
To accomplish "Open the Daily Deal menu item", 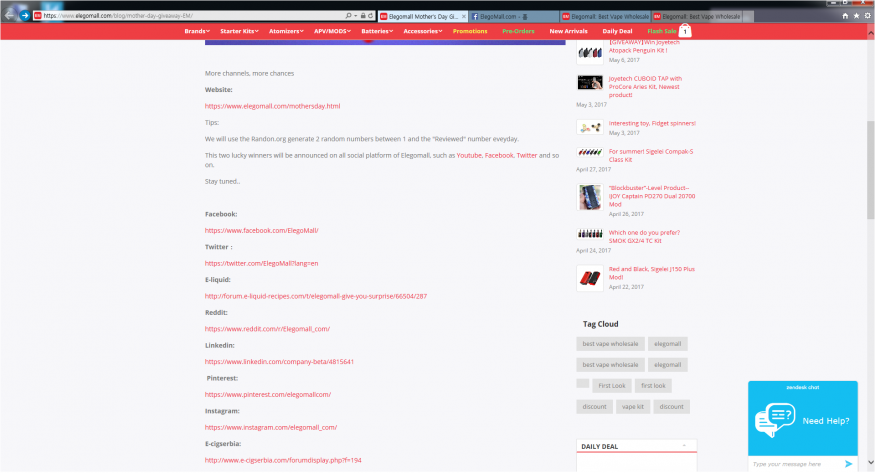I will [x=617, y=31].
